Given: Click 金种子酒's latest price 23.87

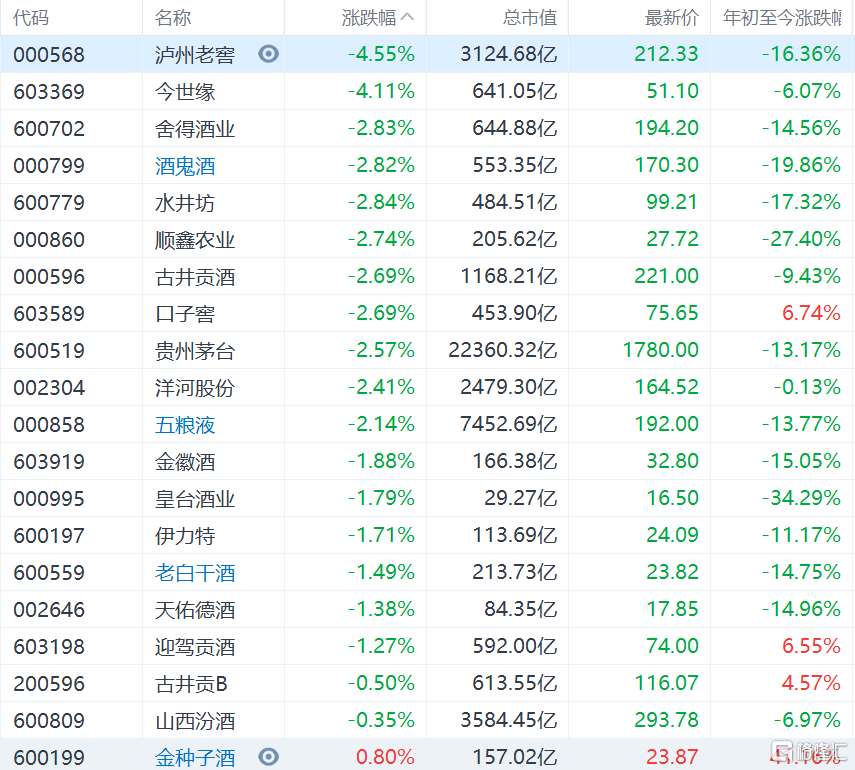Looking at the screenshot, I should [x=672, y=757].
